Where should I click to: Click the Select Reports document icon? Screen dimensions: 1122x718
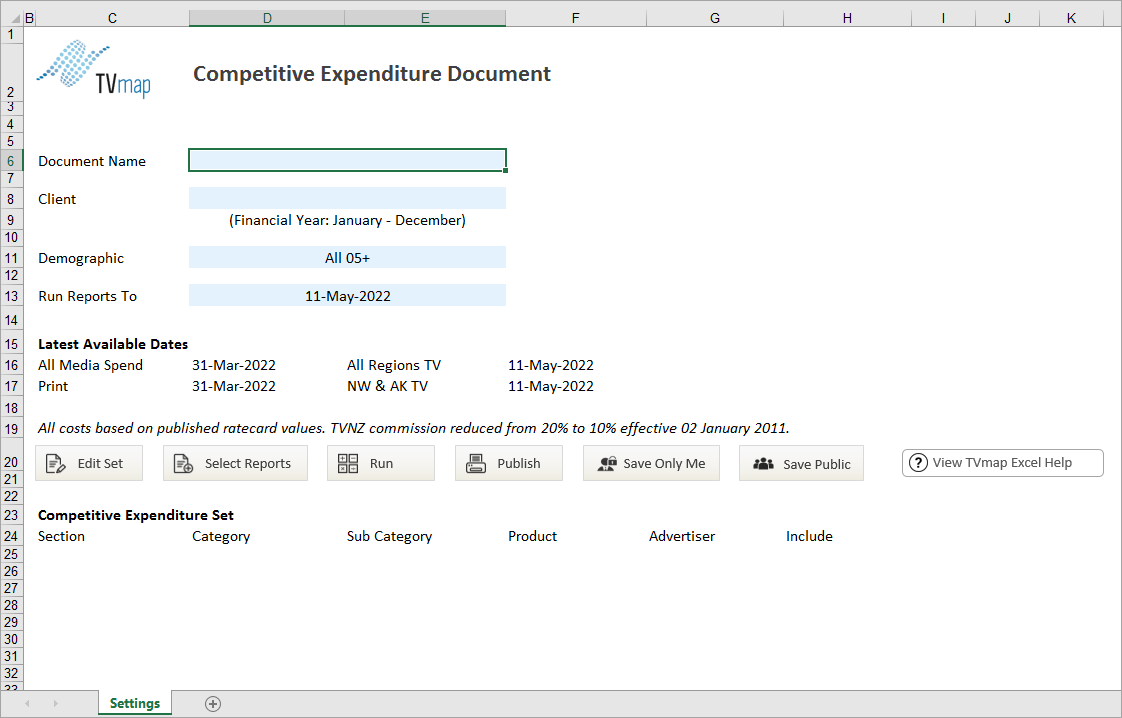coord(183,464)
